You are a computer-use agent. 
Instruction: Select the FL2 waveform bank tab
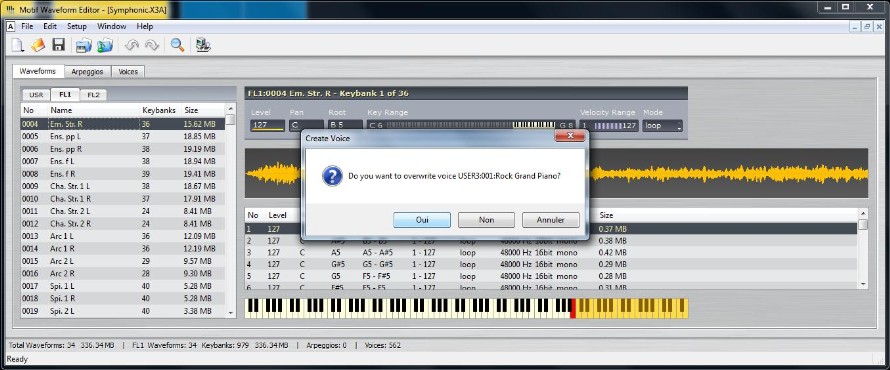point(93,95)
